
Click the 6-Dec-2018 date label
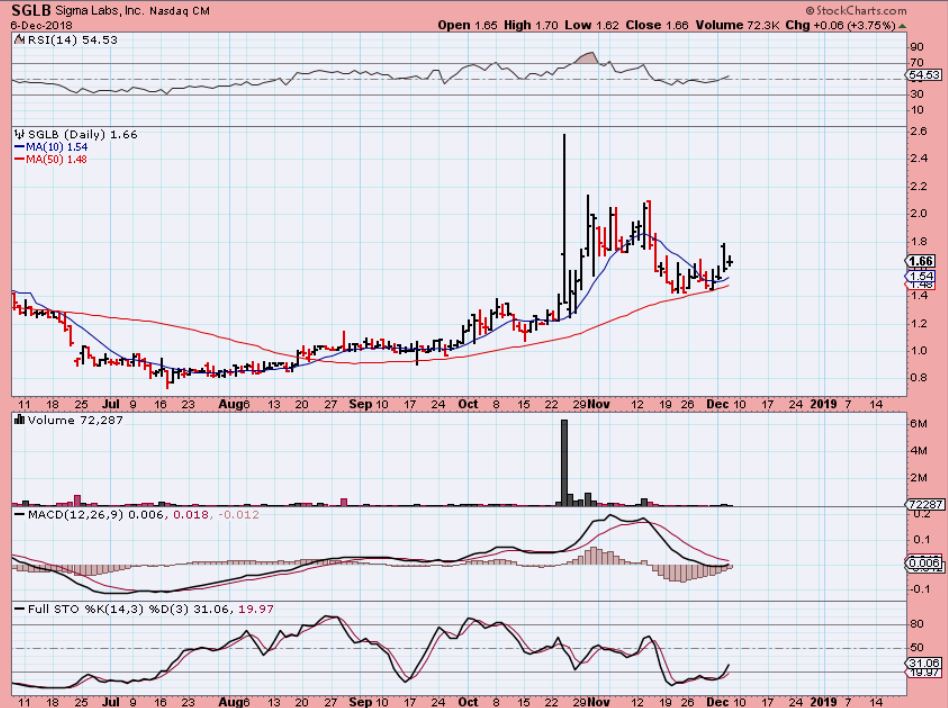pyautogui.click(x=42, y=25)
